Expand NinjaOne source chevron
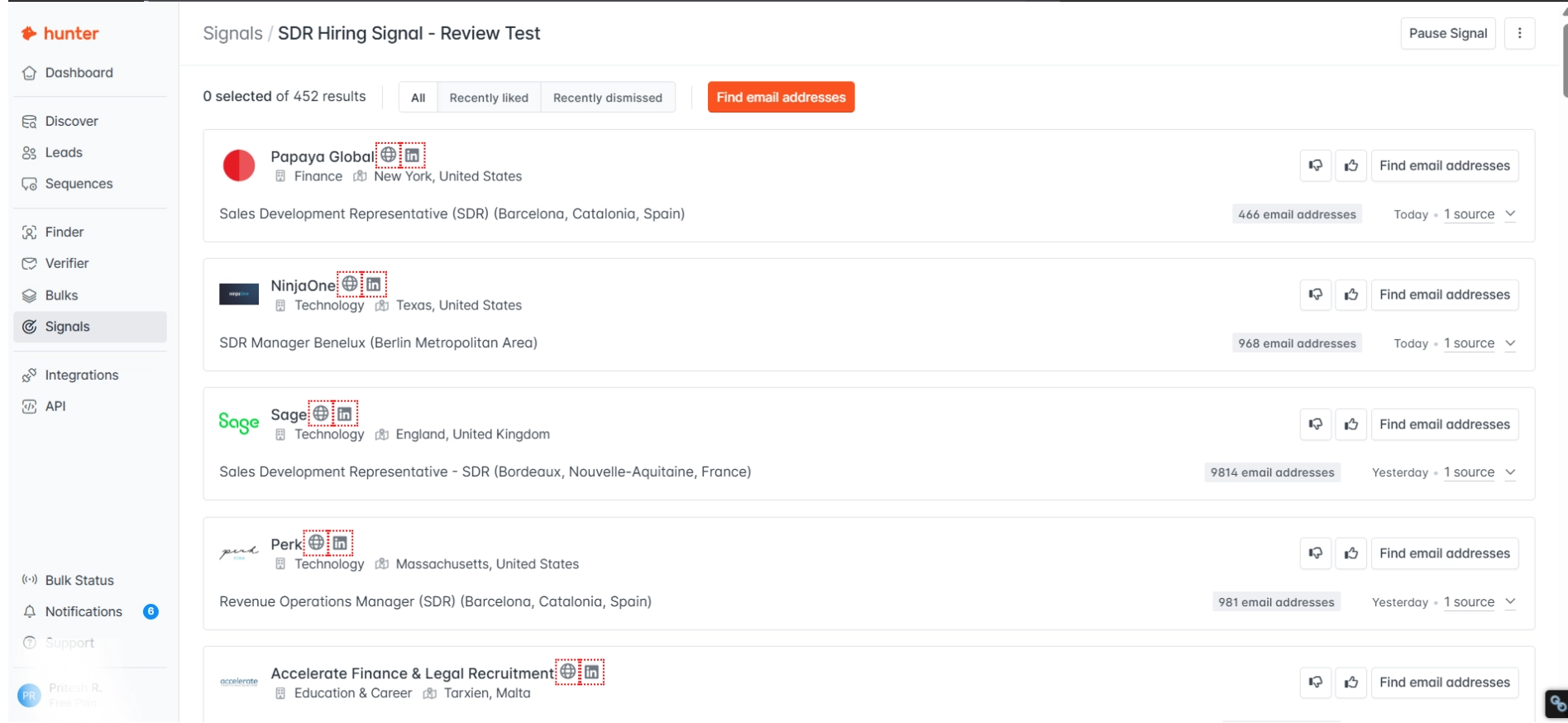The image size is (1568, 723). click(x=1510, y=342)
